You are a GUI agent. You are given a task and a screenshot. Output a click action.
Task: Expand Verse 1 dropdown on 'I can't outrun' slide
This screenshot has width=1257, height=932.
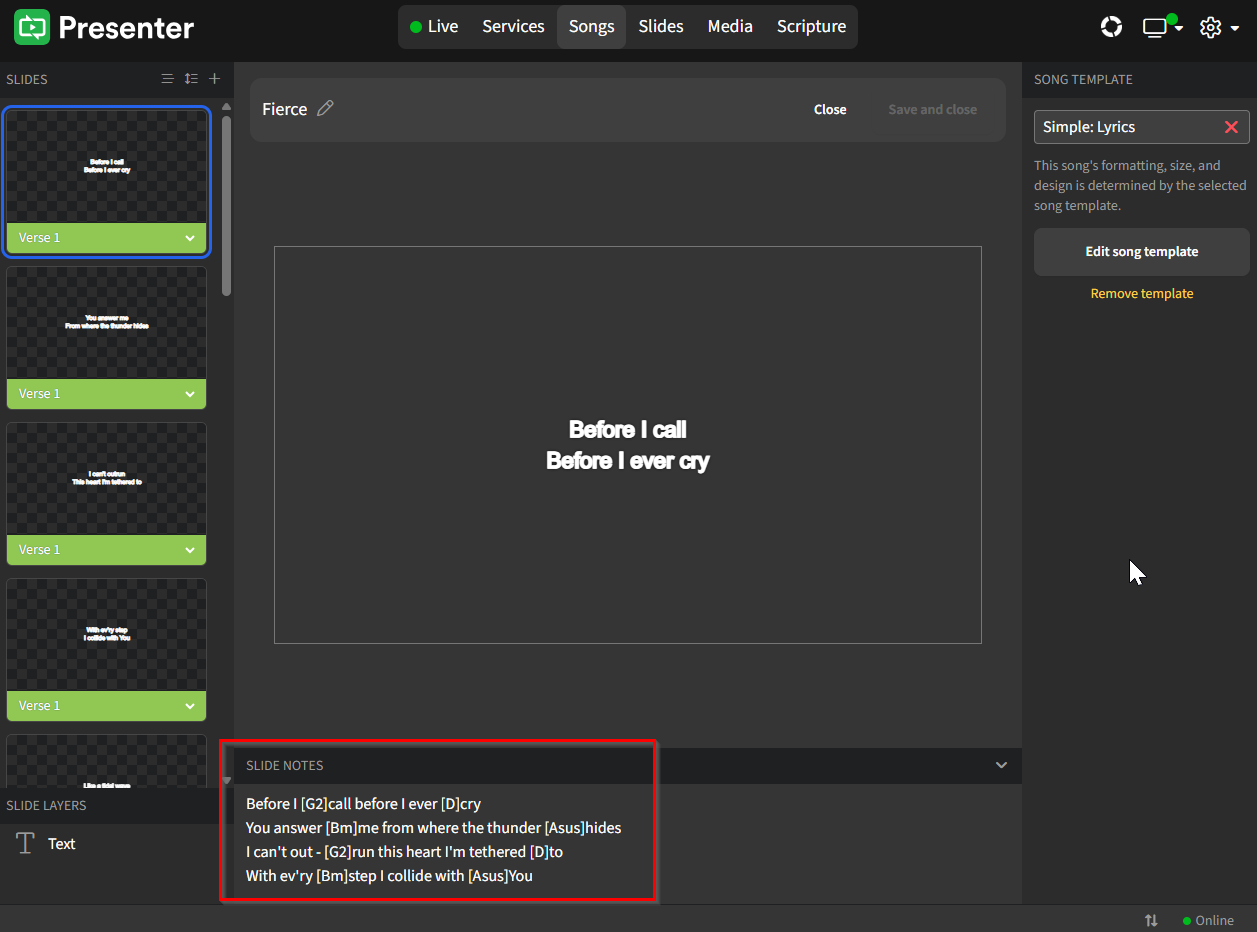click(190, 550)
